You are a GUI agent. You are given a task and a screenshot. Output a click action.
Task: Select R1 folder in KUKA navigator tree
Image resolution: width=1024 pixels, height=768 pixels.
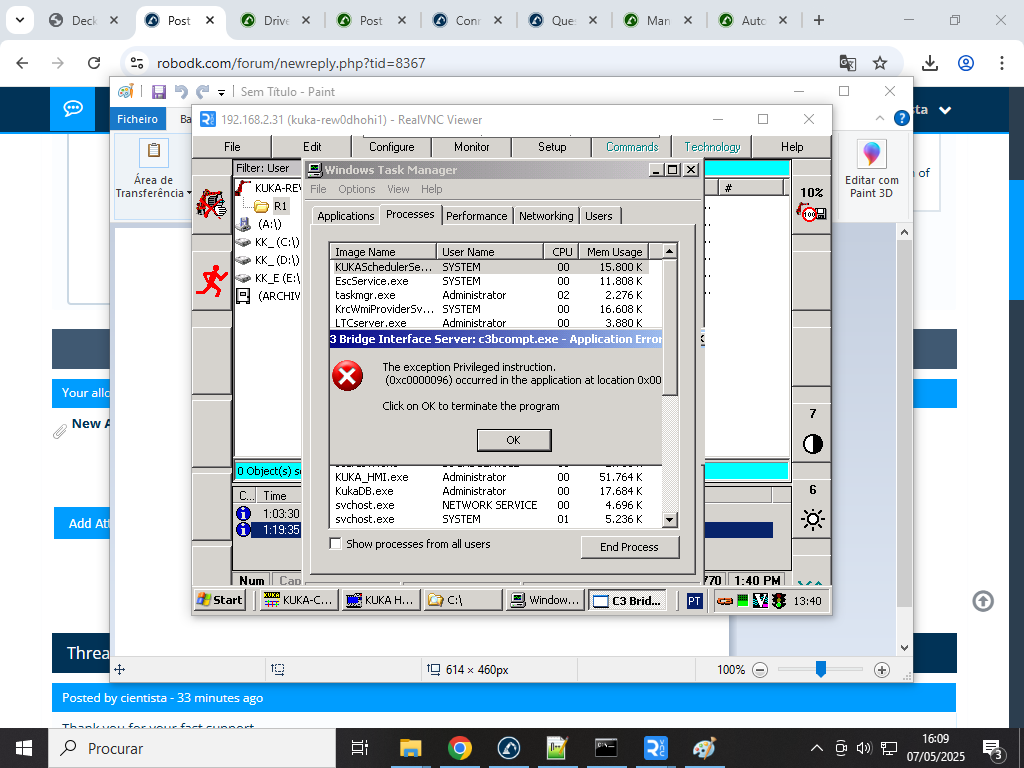(x=272, y=206)
